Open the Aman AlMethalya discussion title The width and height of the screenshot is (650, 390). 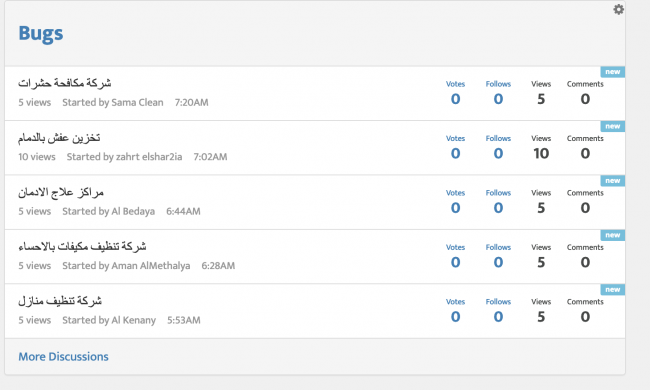click(x=82, y=246)
